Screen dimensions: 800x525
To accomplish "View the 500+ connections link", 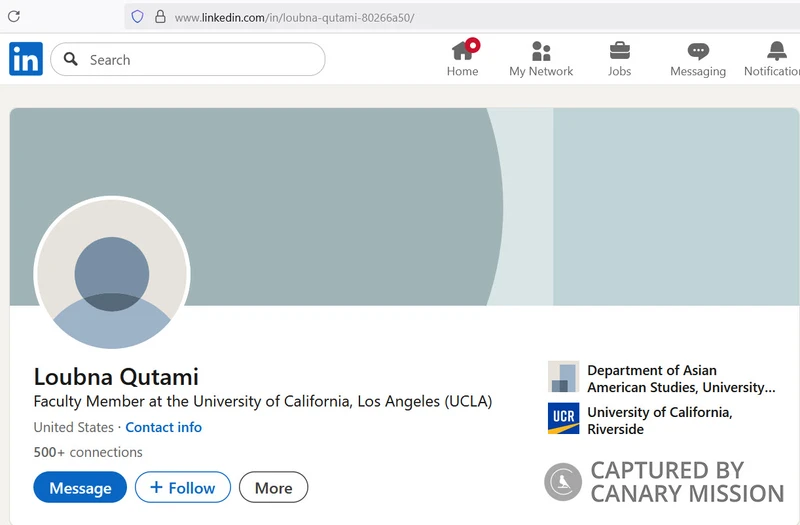I will point(88,452).
